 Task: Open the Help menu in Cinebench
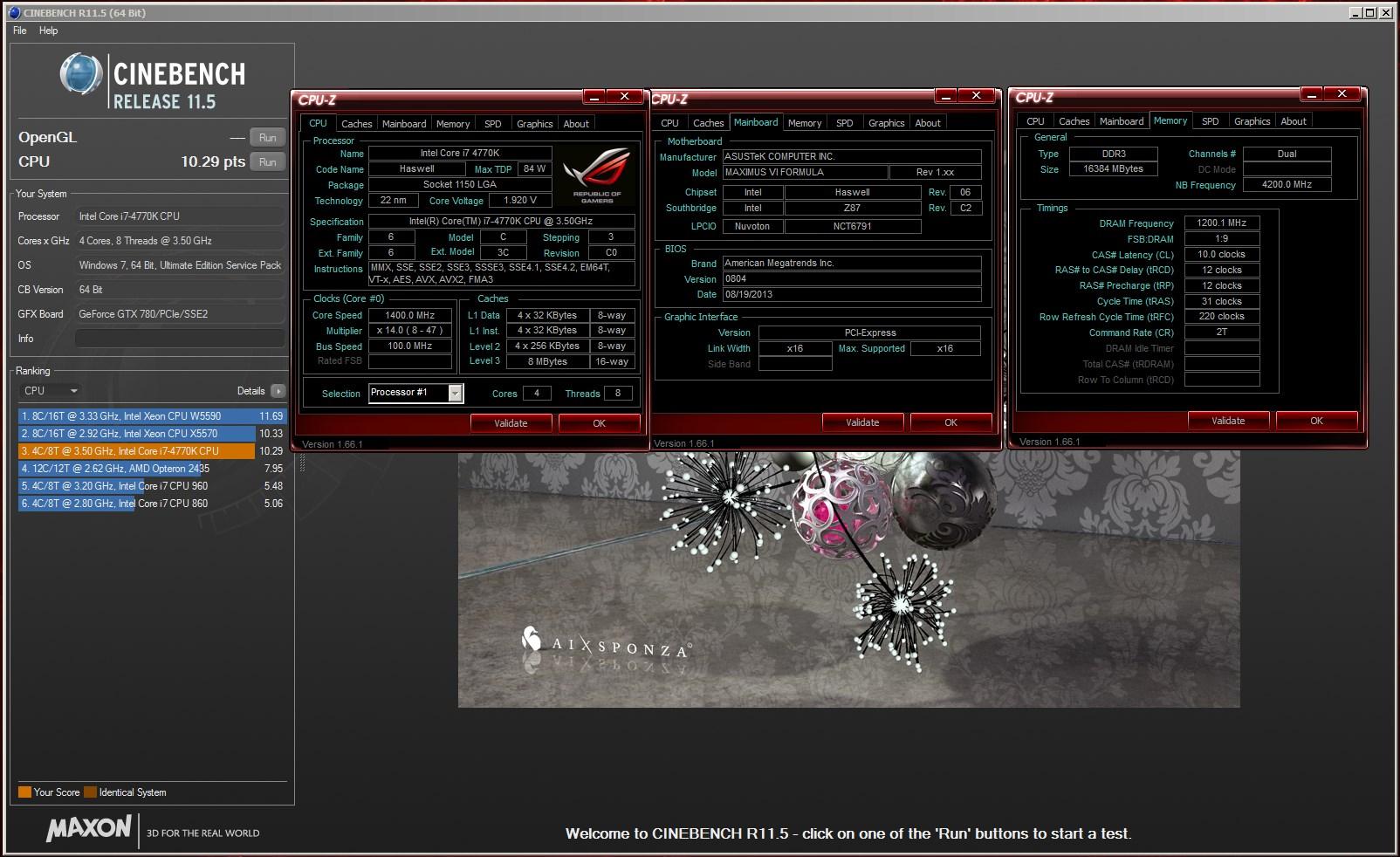tap(48, 31)
